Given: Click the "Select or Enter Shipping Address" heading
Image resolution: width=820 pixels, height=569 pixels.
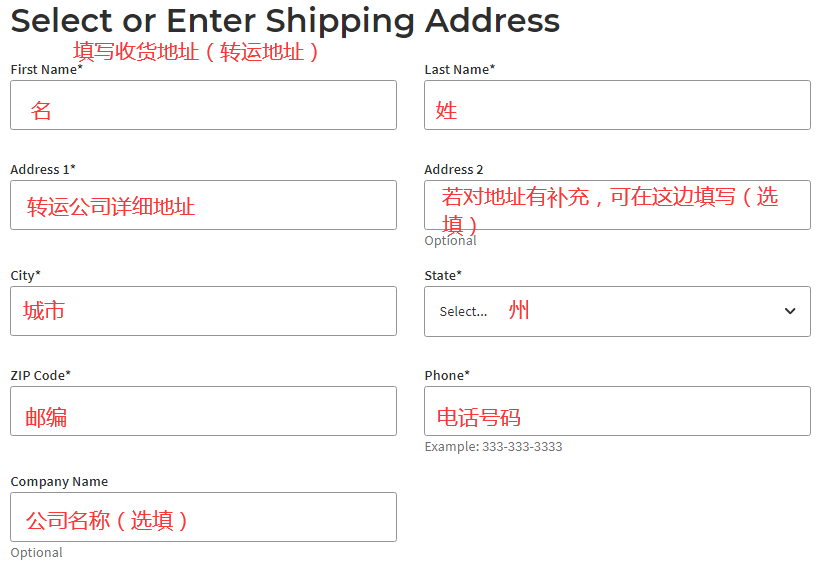Looking at the screenshot, I should [285, 20].
